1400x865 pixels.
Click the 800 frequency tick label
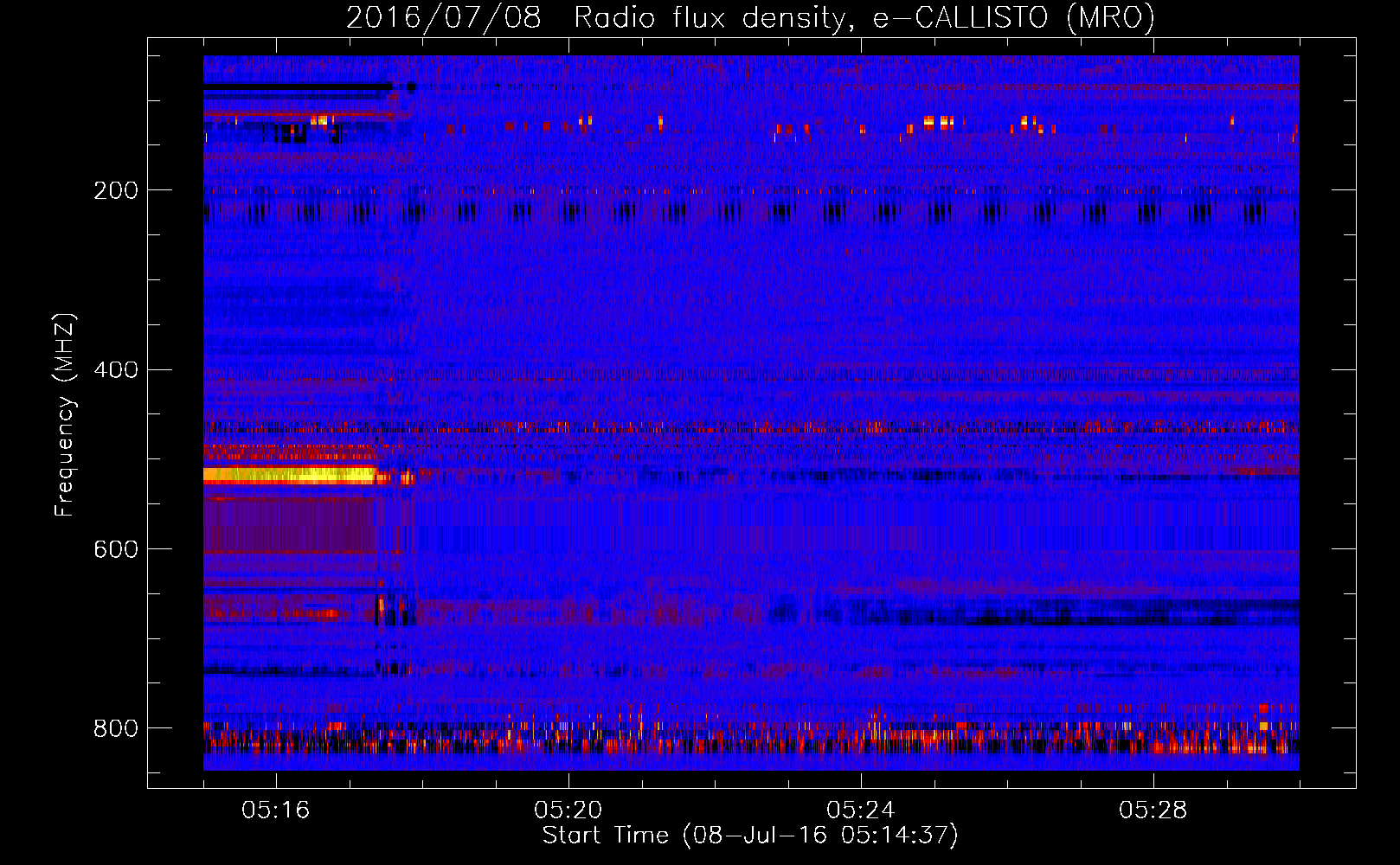tap(116, 728)
